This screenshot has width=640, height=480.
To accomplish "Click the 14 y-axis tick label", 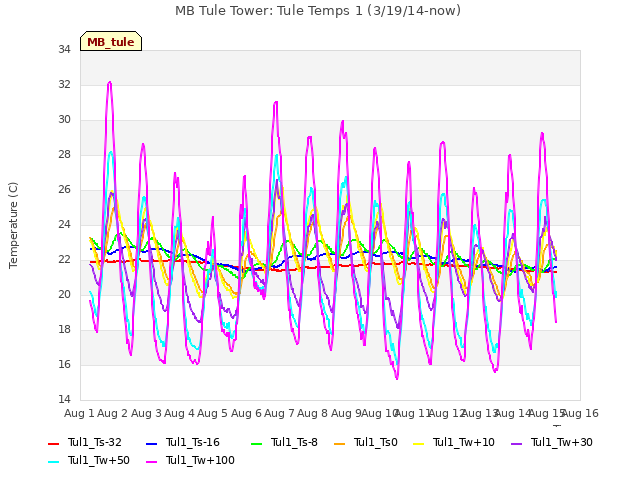I will coord(64,400).
